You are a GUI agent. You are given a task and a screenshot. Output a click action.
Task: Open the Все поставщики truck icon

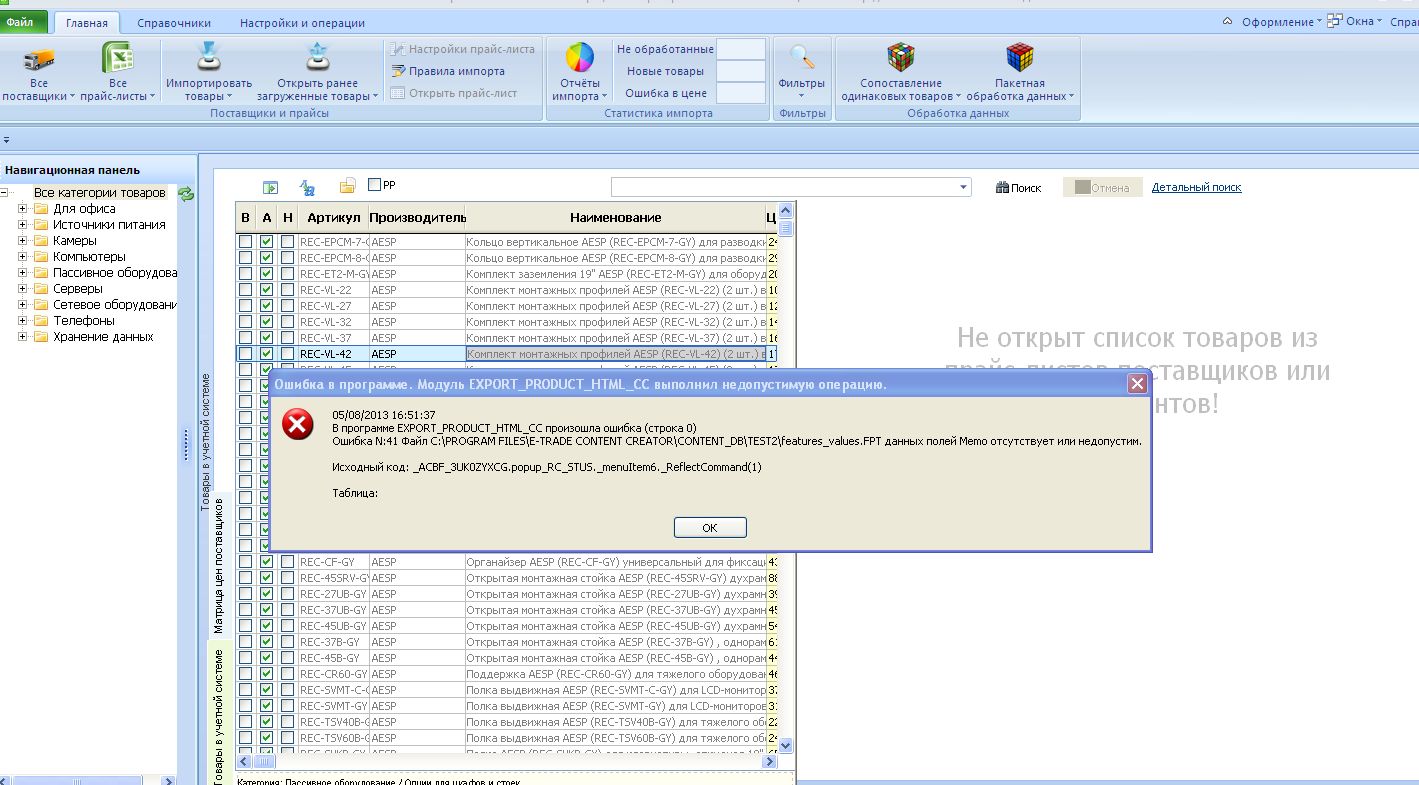pyautogui.click(x=39, y=59)
